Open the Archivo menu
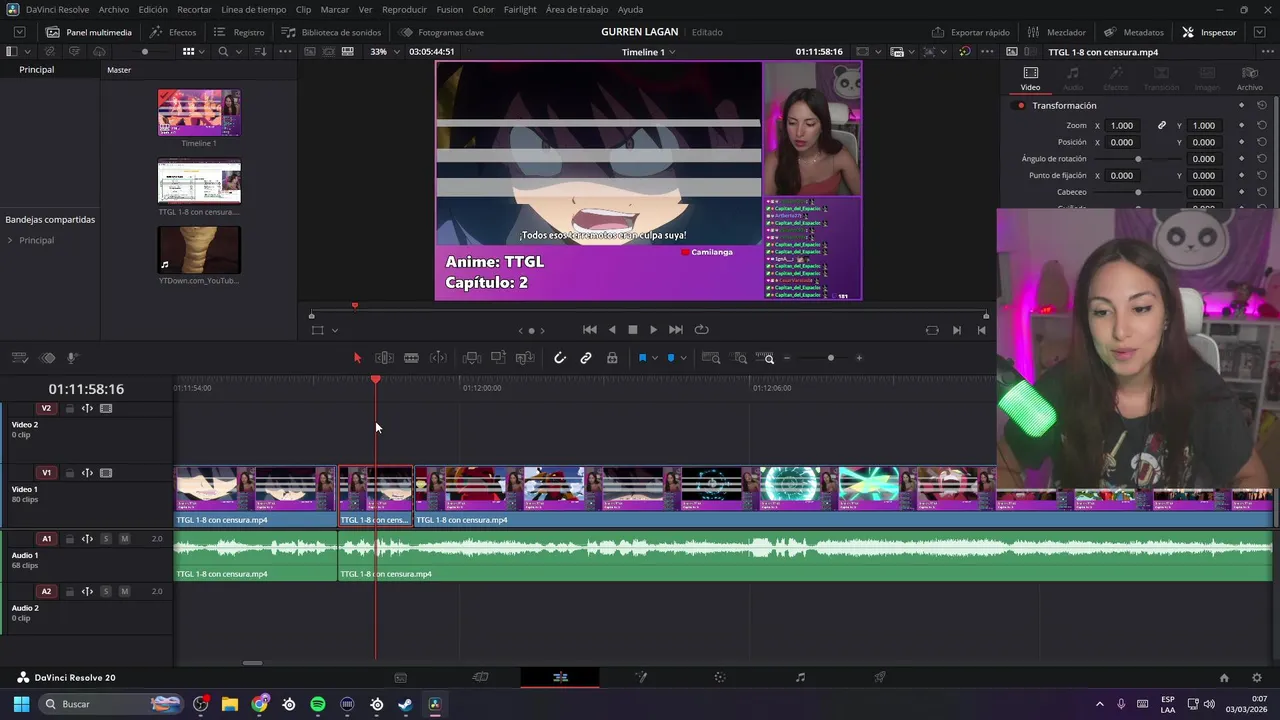 [x=113, y=9]
